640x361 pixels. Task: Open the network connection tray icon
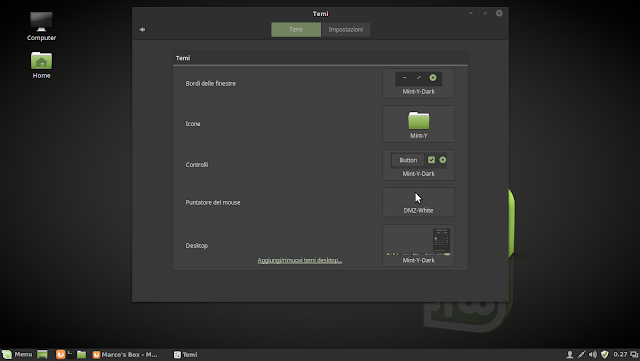581,354
